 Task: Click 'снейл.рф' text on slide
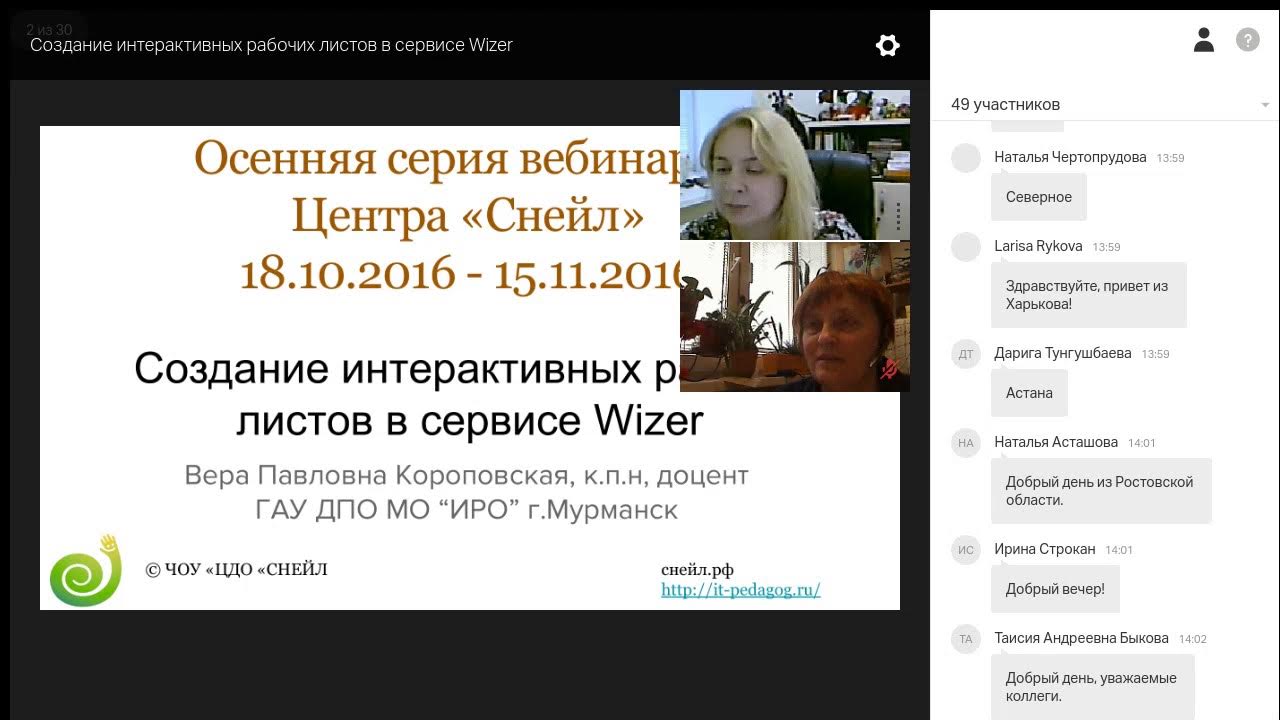tap(697, 570)
